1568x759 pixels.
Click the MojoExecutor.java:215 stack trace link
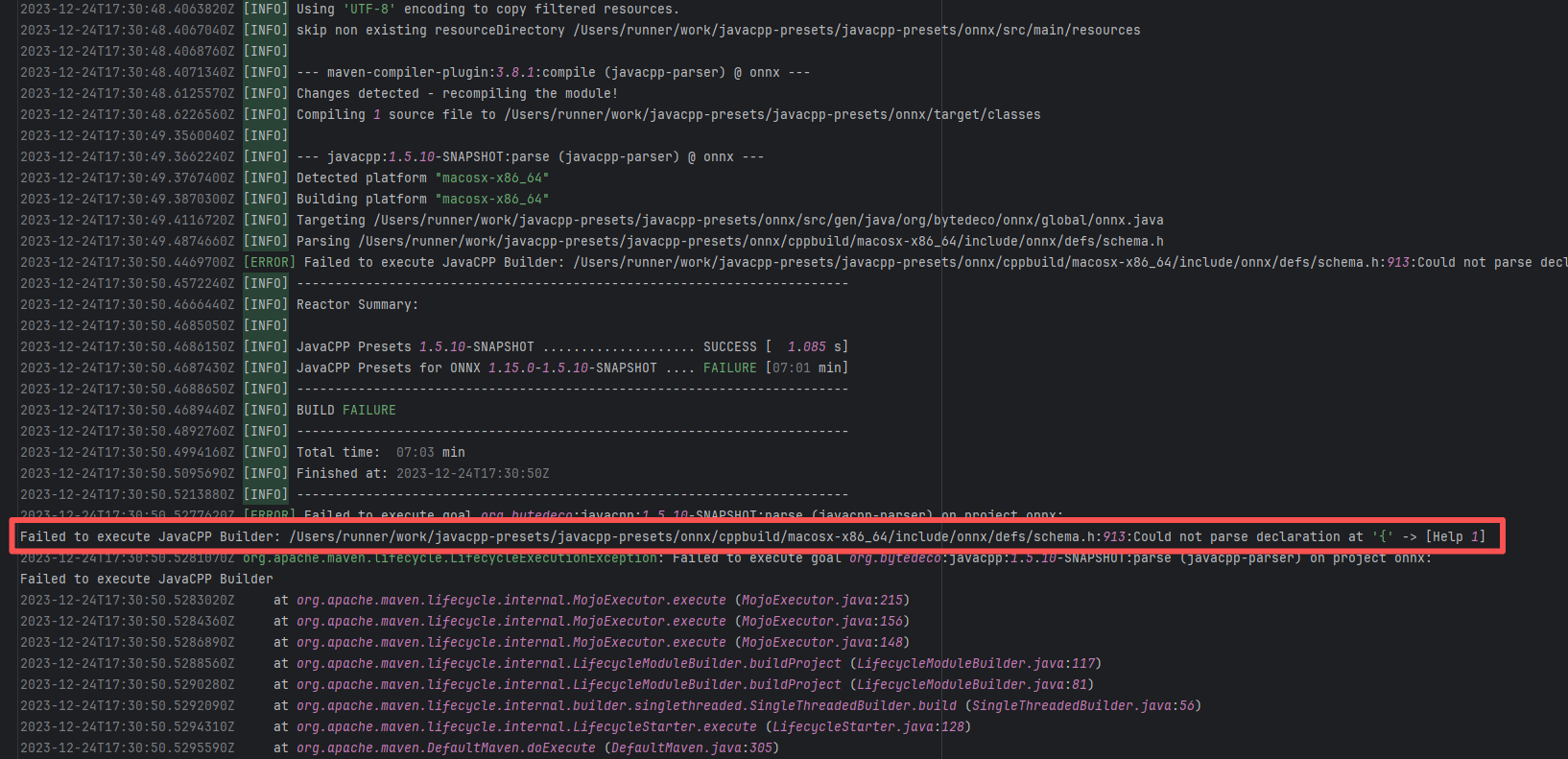822,600
